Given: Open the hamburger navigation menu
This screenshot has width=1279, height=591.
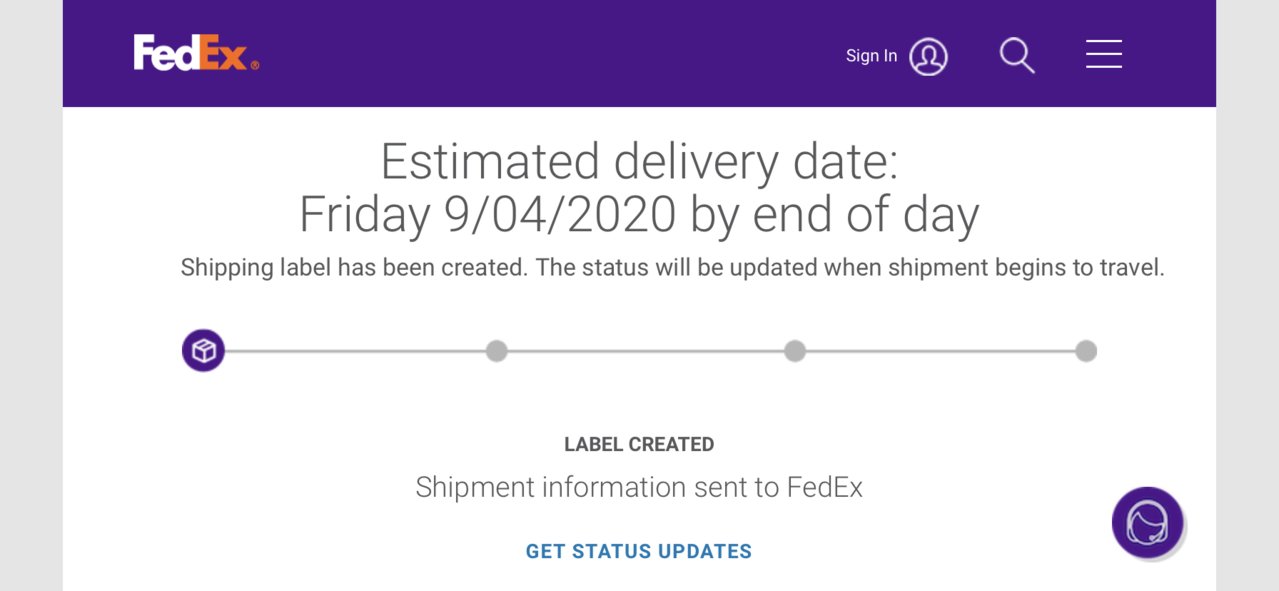Looking at the screenshot, I should pyautogui.click(x=1104, y=54).
